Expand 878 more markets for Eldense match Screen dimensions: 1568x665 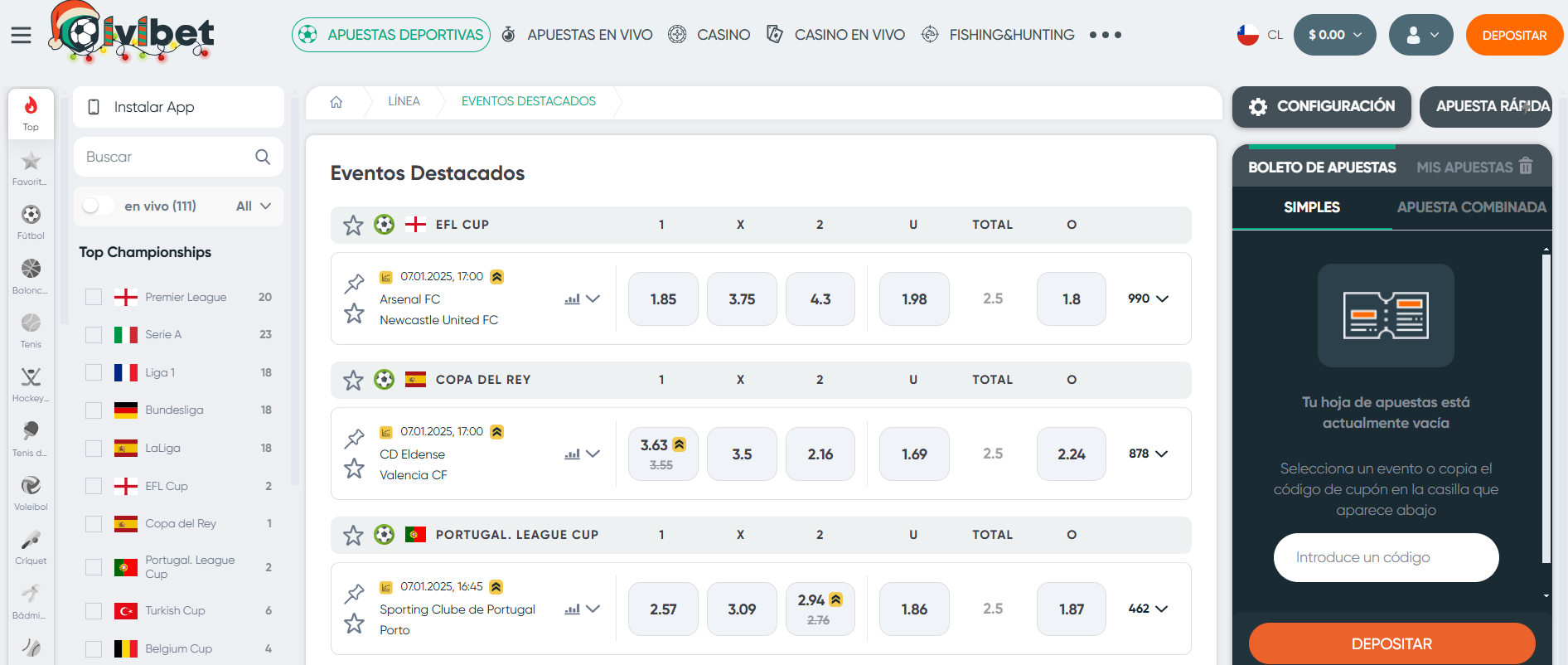1148,454
